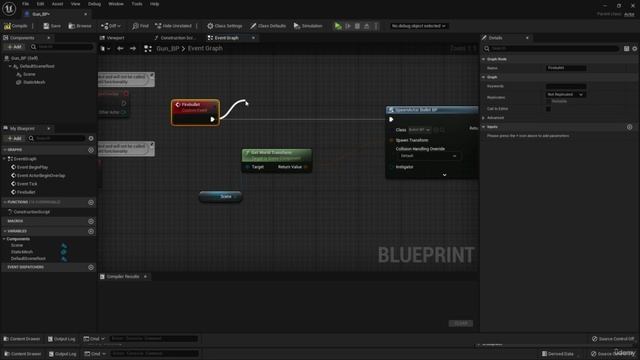The height and width of the screenshot is (360, 640).
Task: Add a new macro with plus icon
Action: 91,221
